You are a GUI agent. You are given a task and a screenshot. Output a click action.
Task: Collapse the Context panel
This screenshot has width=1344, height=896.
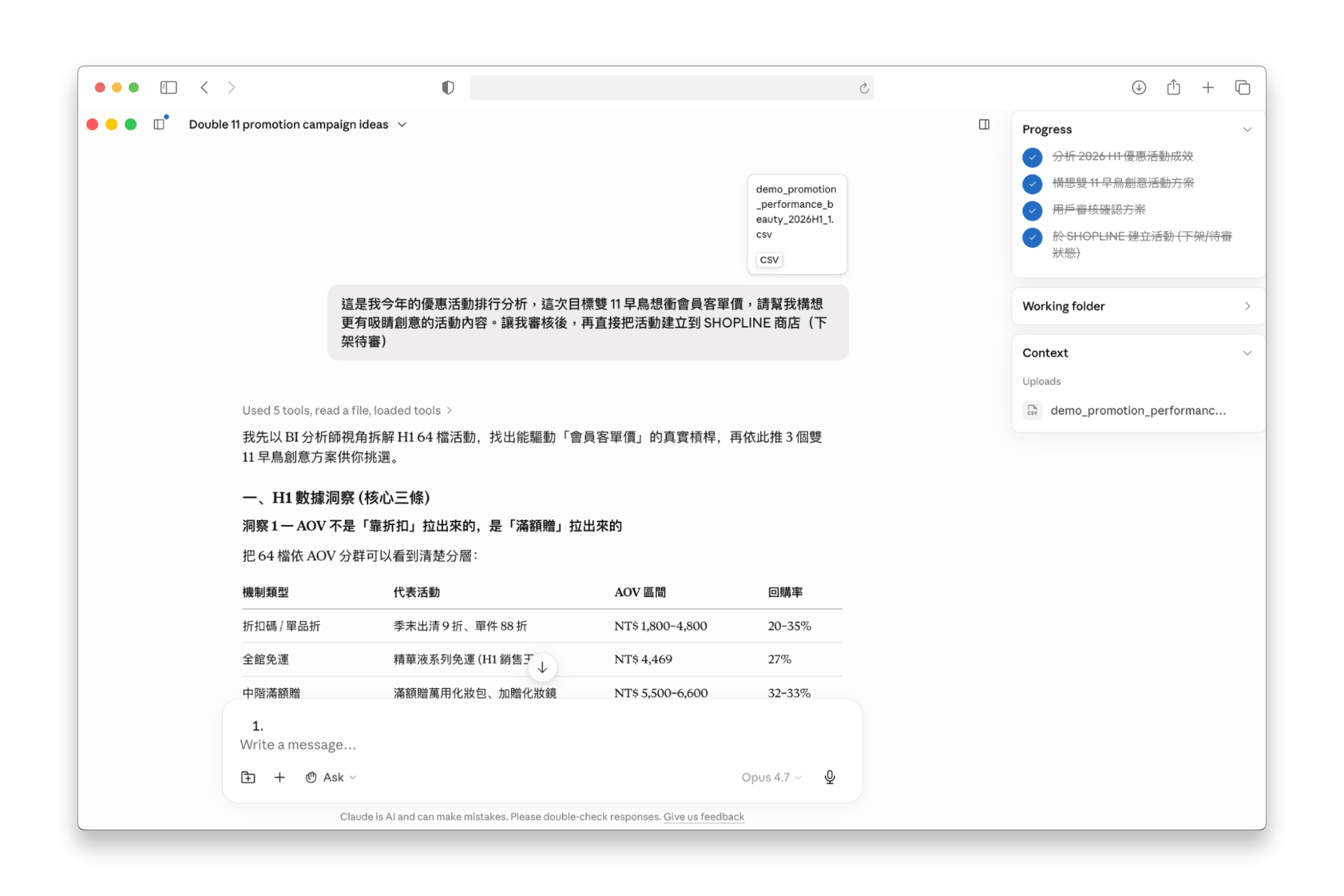tap(1247, 353)
